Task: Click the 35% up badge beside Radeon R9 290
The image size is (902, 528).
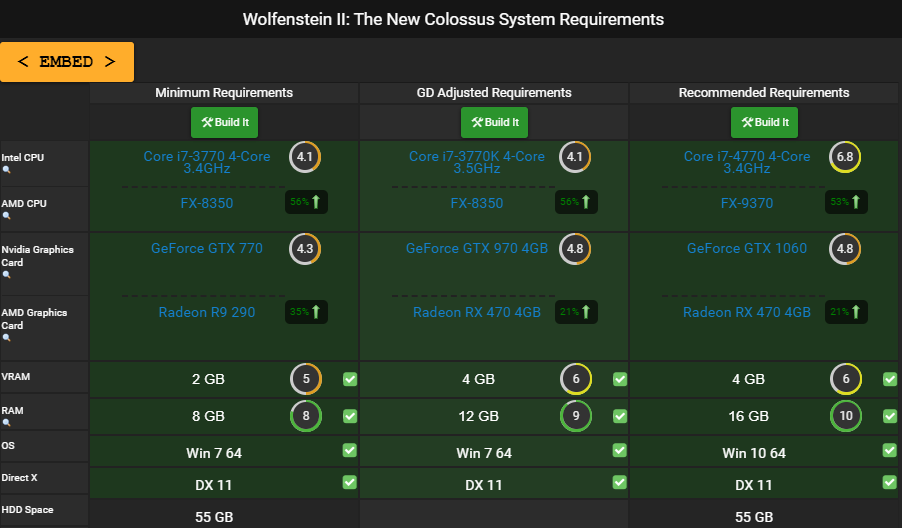Action: point(306,312)
